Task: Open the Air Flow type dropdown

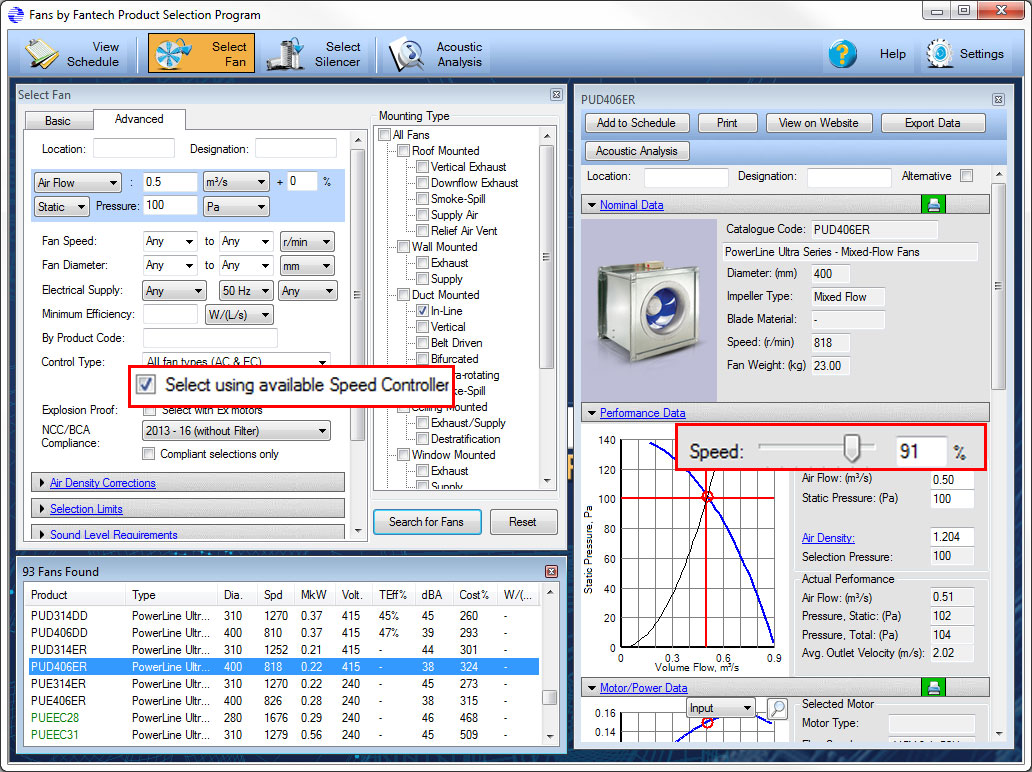Action: pyautogui.click(x=78, y=182)
